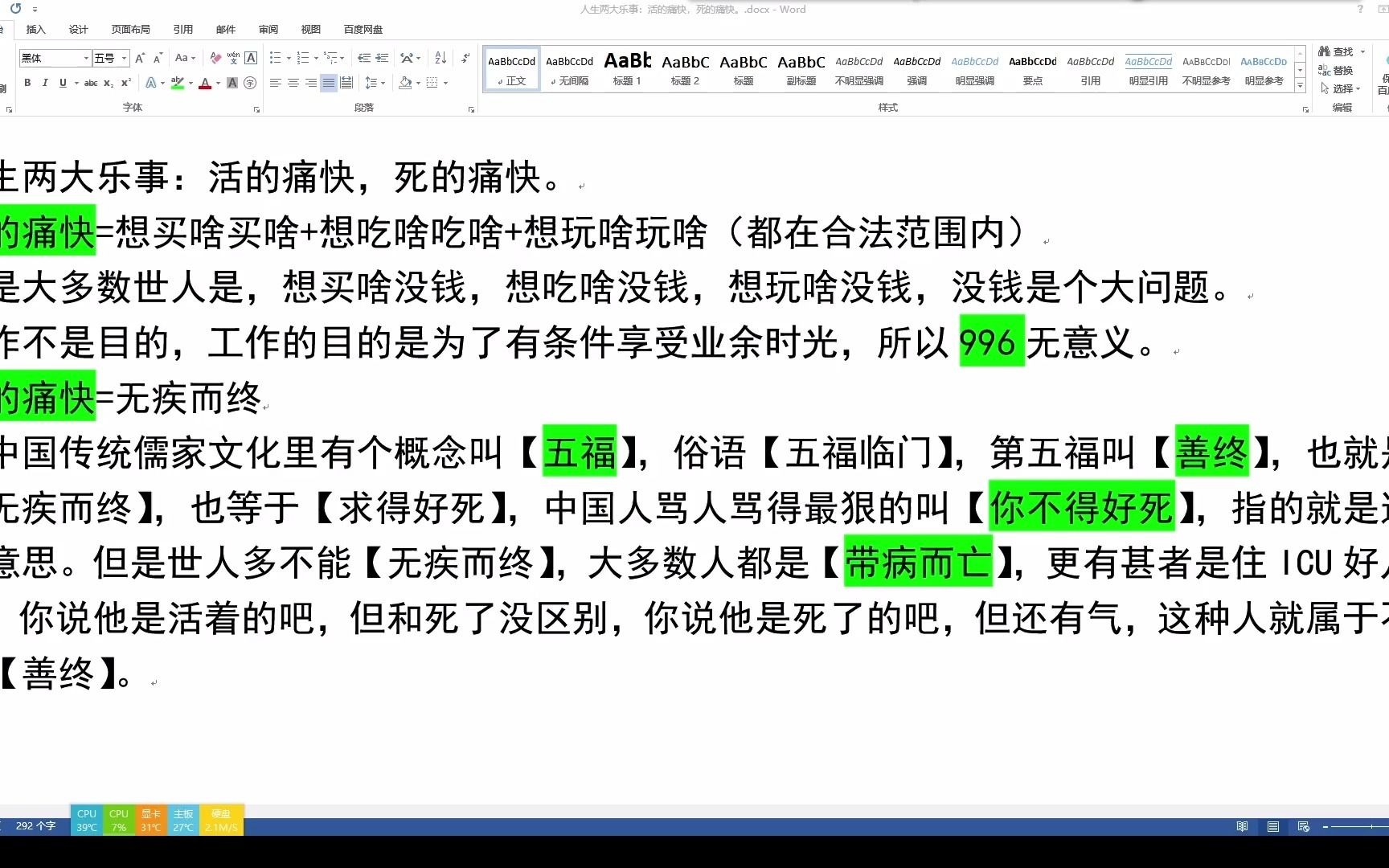Apply strikethrough (abc) formatting
The image size is (1389, 868).
coord(91,83)
